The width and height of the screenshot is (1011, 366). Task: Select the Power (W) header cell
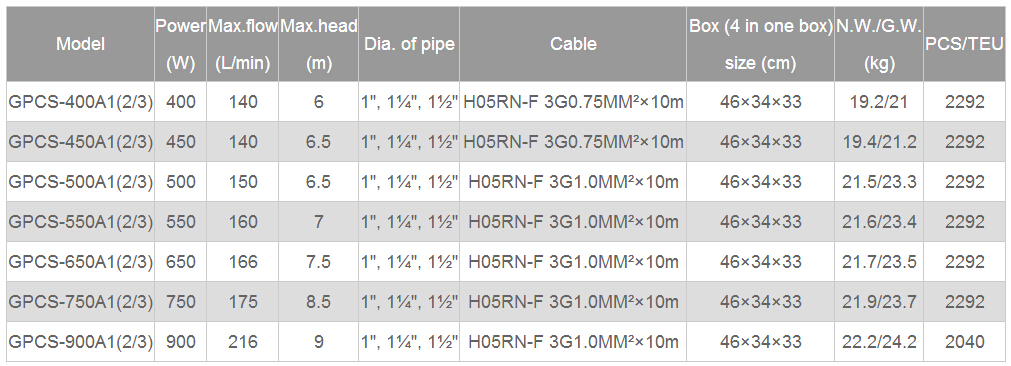click(181, 44)
